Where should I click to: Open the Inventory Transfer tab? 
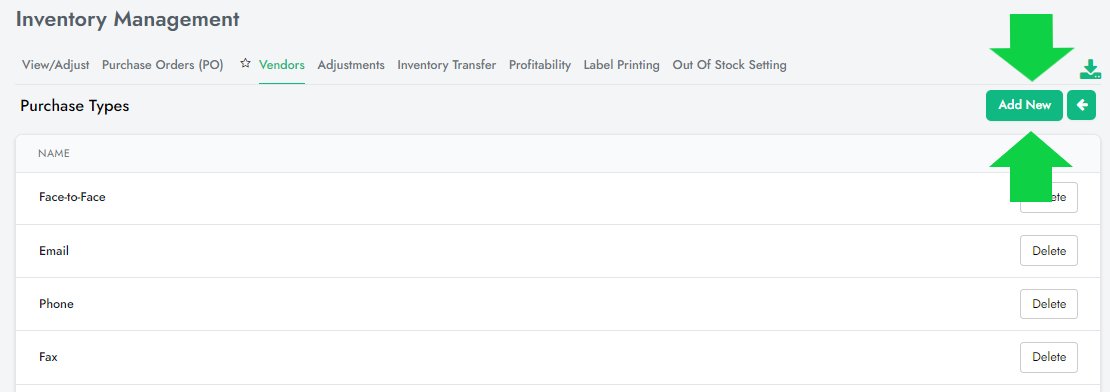click(447, 65)
